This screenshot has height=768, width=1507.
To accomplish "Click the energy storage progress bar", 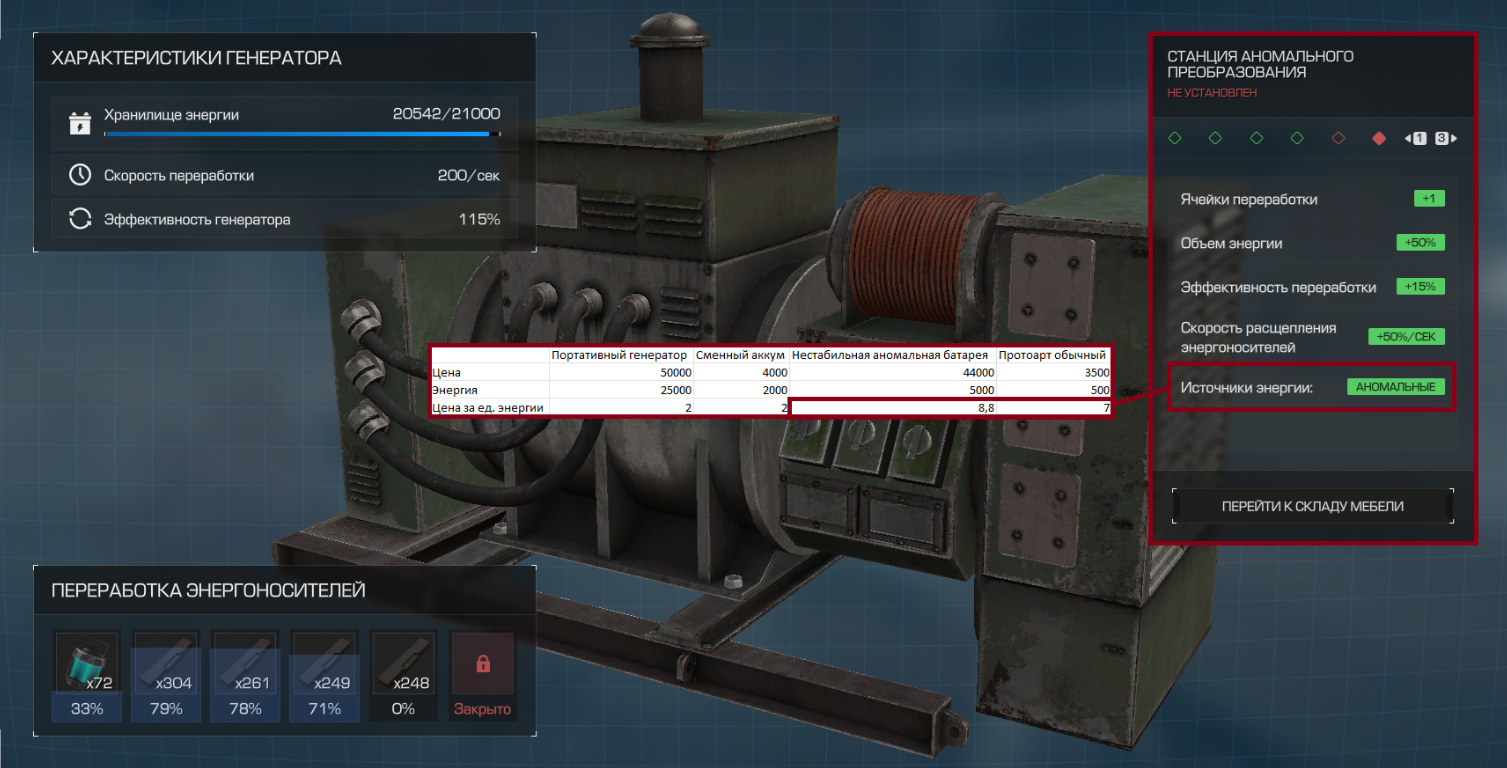I will [x=300, y=133].
